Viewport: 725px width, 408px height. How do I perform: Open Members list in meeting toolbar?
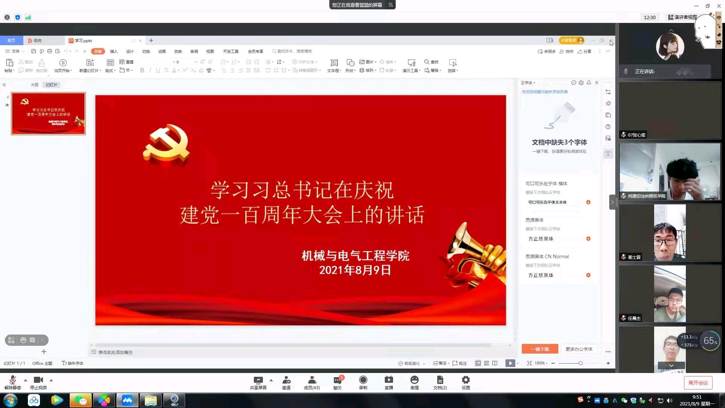(312, 382)
